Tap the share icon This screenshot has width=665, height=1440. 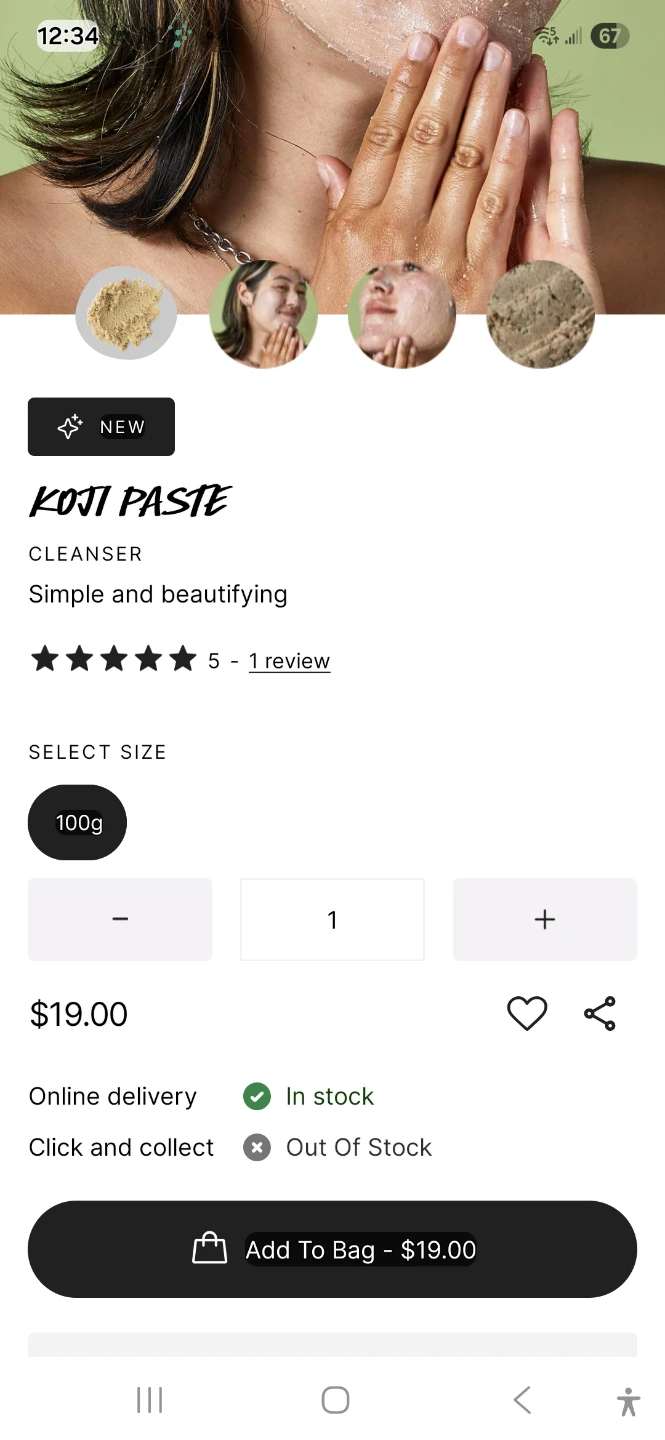coord(600,1014)
